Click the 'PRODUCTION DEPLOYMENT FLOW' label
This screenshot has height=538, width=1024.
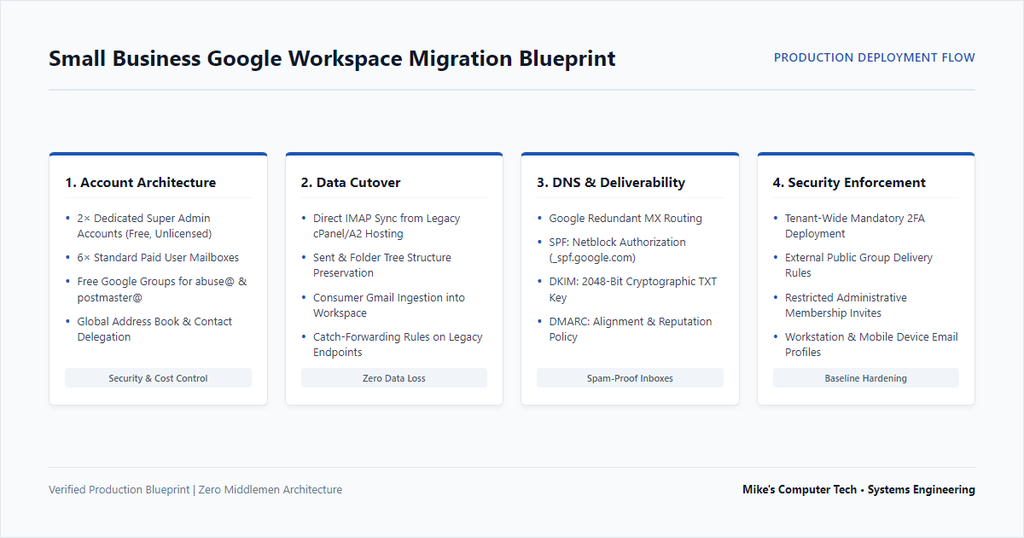click(x=874, y=57)
